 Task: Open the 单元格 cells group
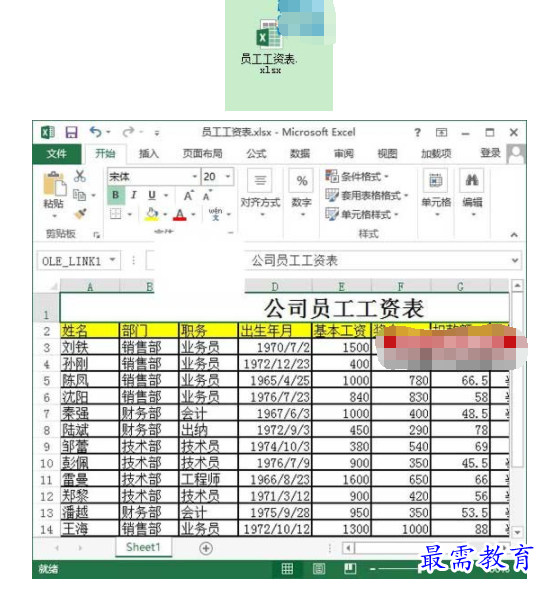click(436, 193)
